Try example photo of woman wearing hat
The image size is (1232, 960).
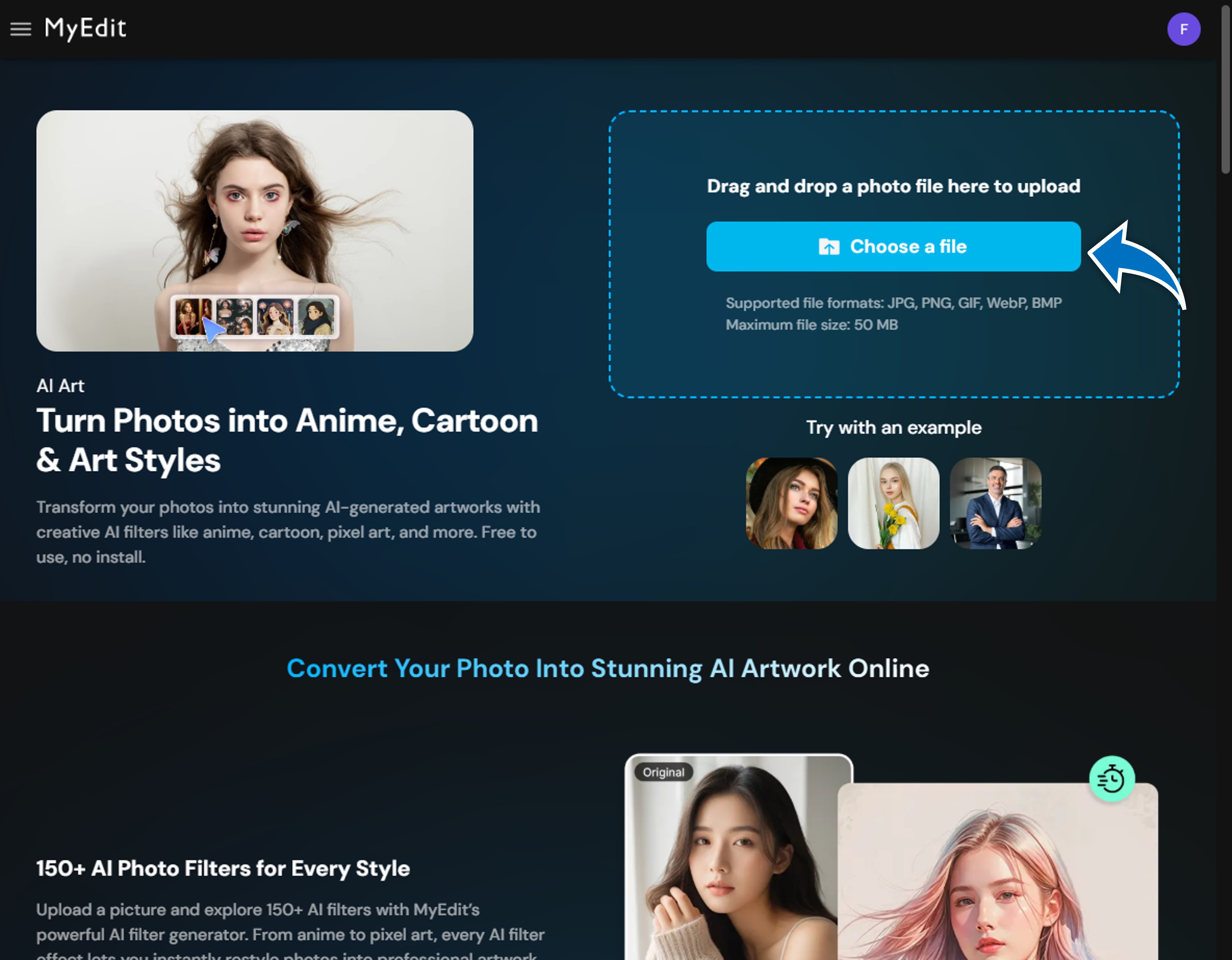(792, 504)
